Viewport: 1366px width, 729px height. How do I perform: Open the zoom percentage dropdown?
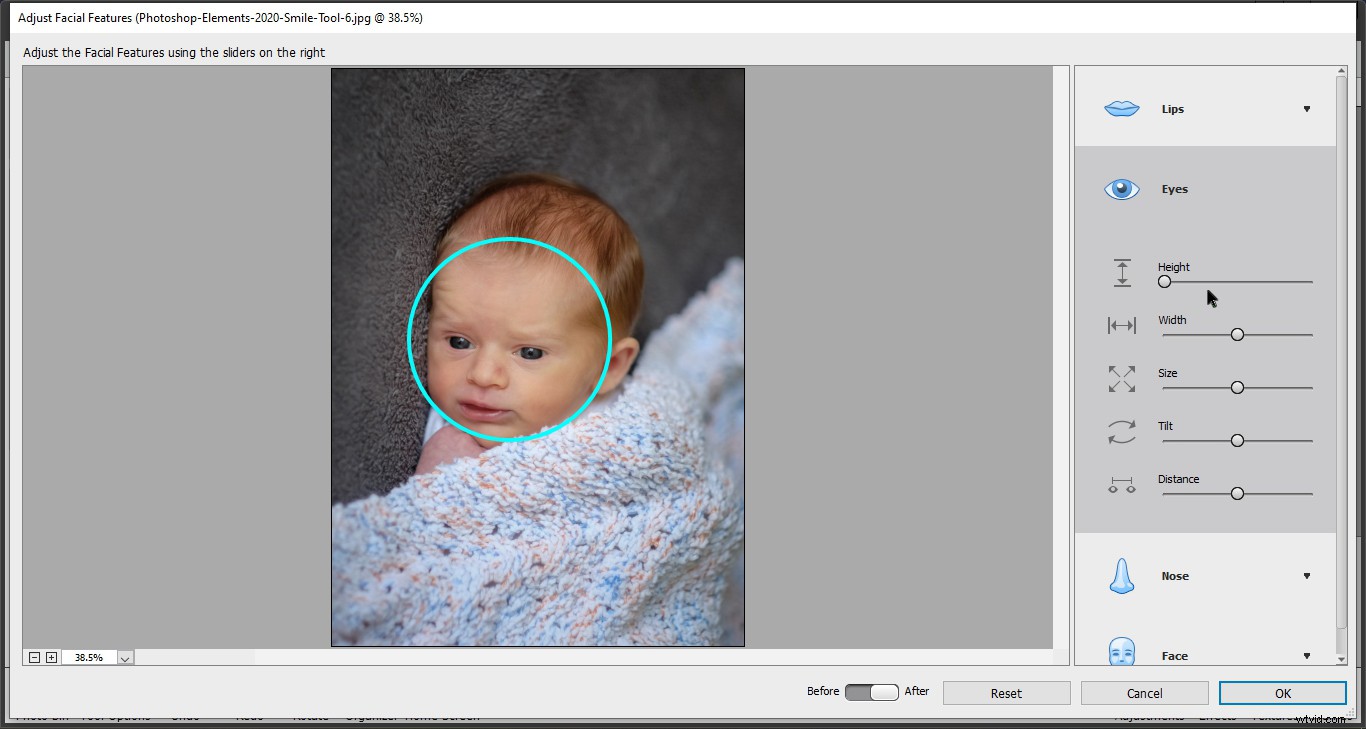[x=124, y=657]
